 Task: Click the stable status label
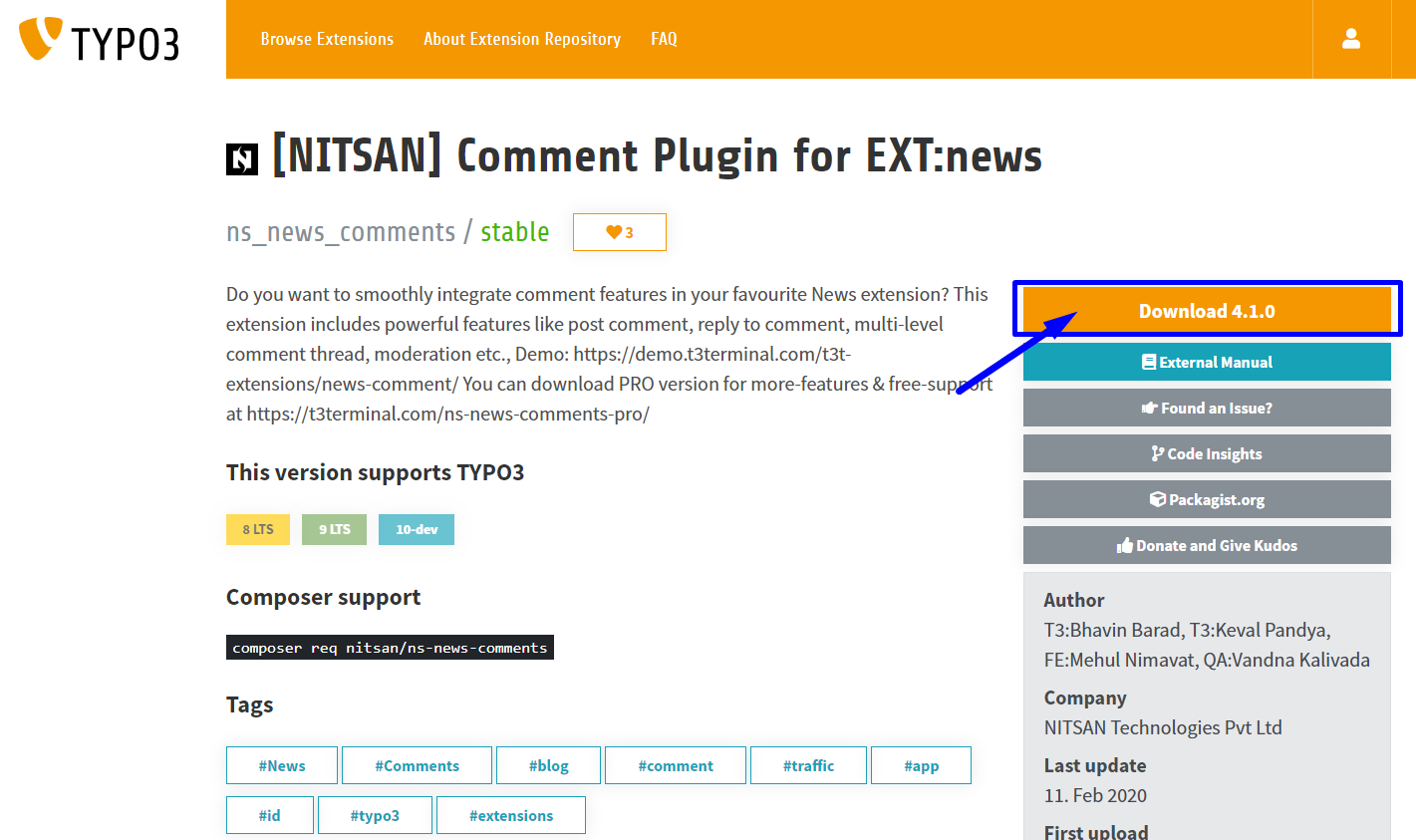coord(515,232)
